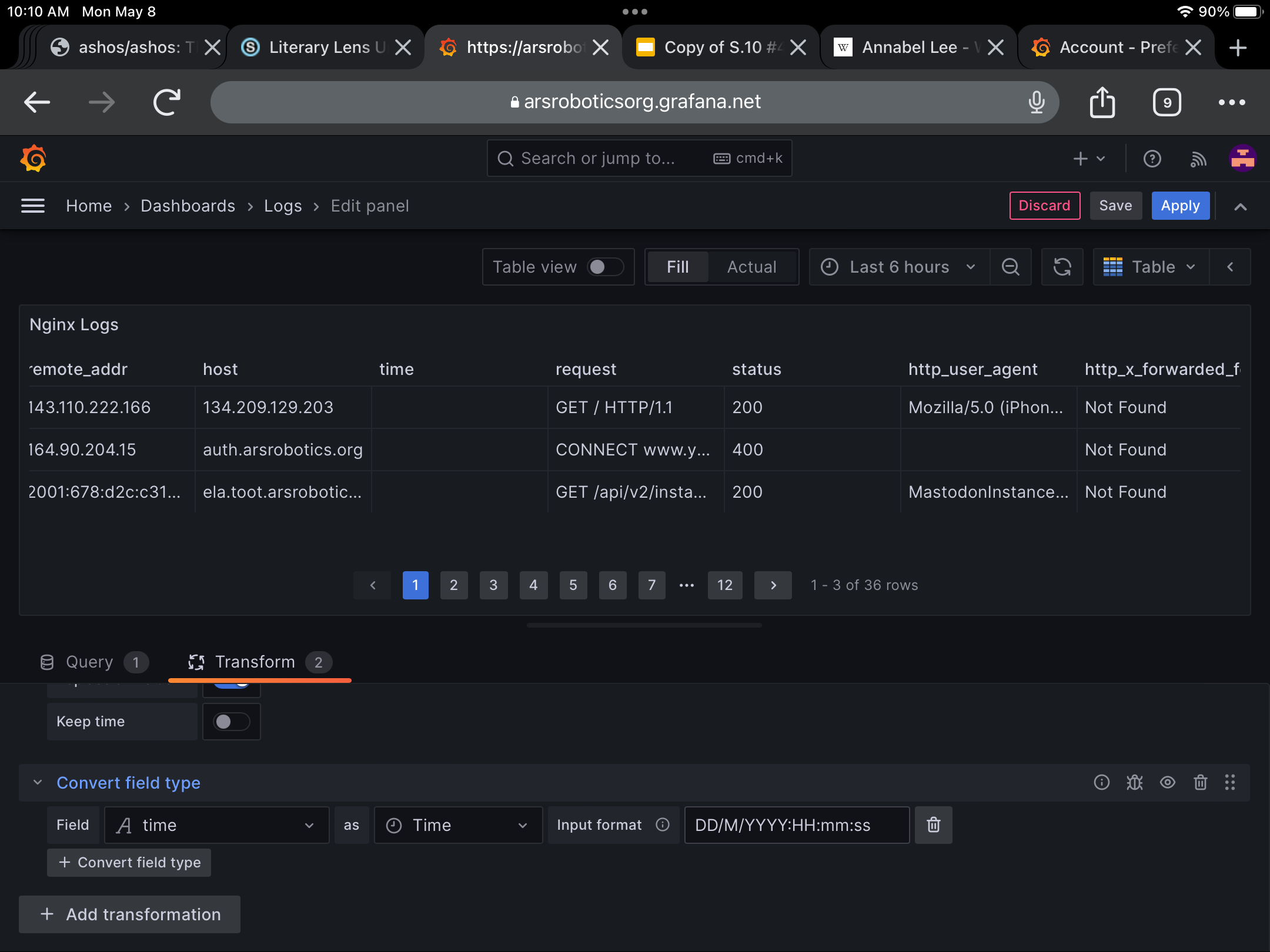Click the Grafana logo home icon
The image size is (1270, 952).
tap(34, 159)
